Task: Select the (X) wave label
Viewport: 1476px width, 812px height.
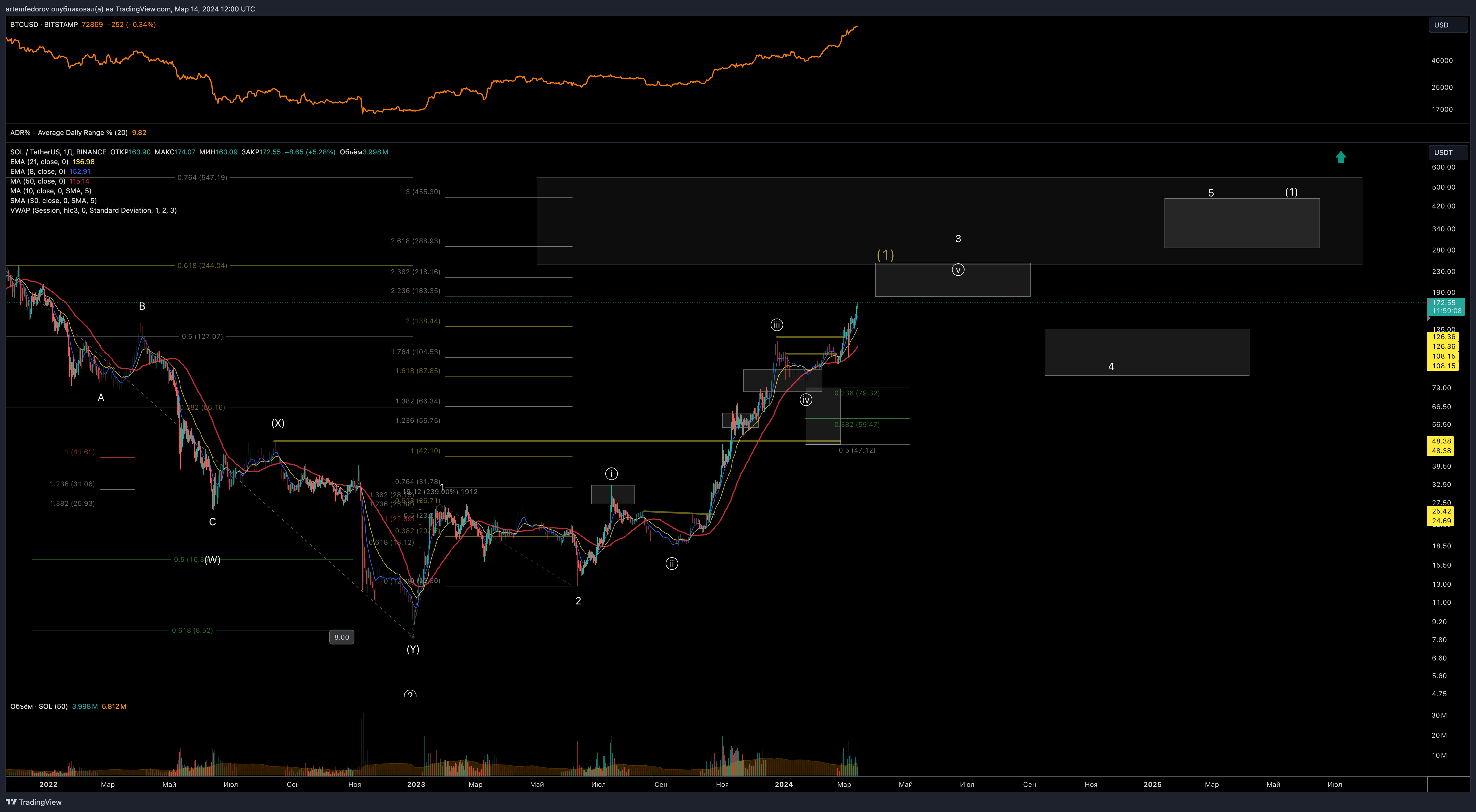Action: tap(278, 423)
